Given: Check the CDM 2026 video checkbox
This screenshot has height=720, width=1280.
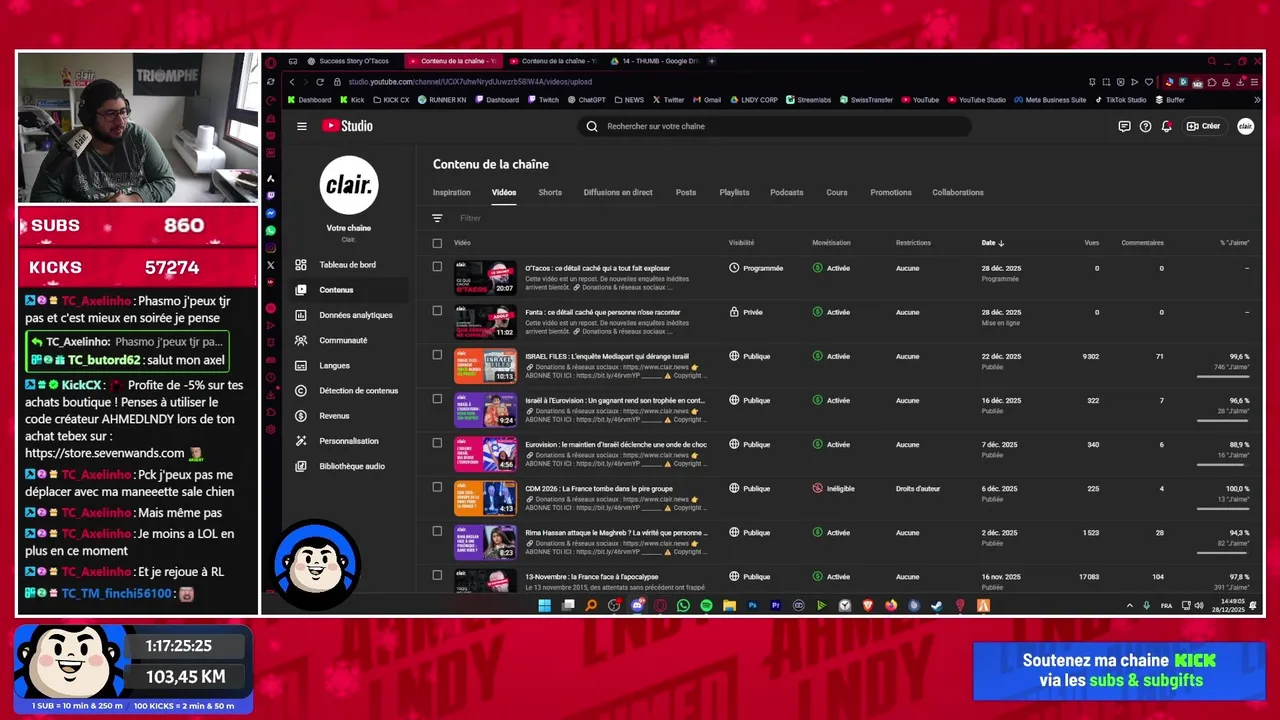Looking at the screenshot, I should (437, 487).
